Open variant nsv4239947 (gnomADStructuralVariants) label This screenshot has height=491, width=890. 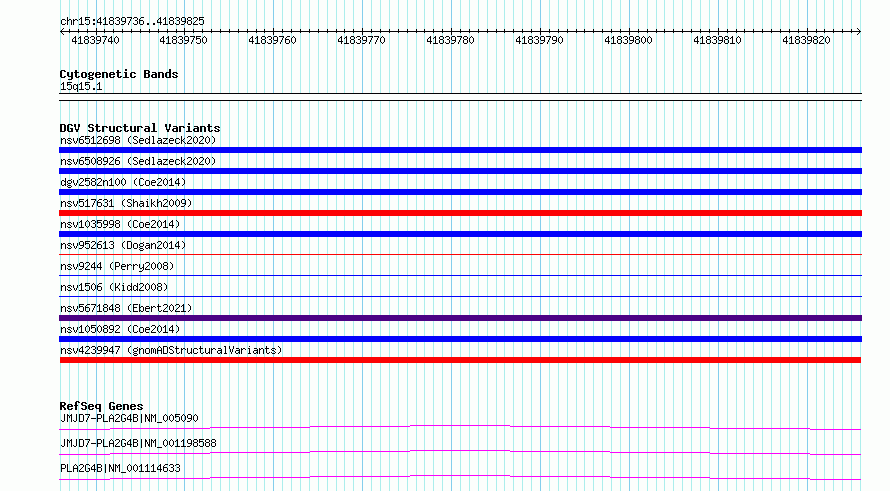[x=171, y=350]
